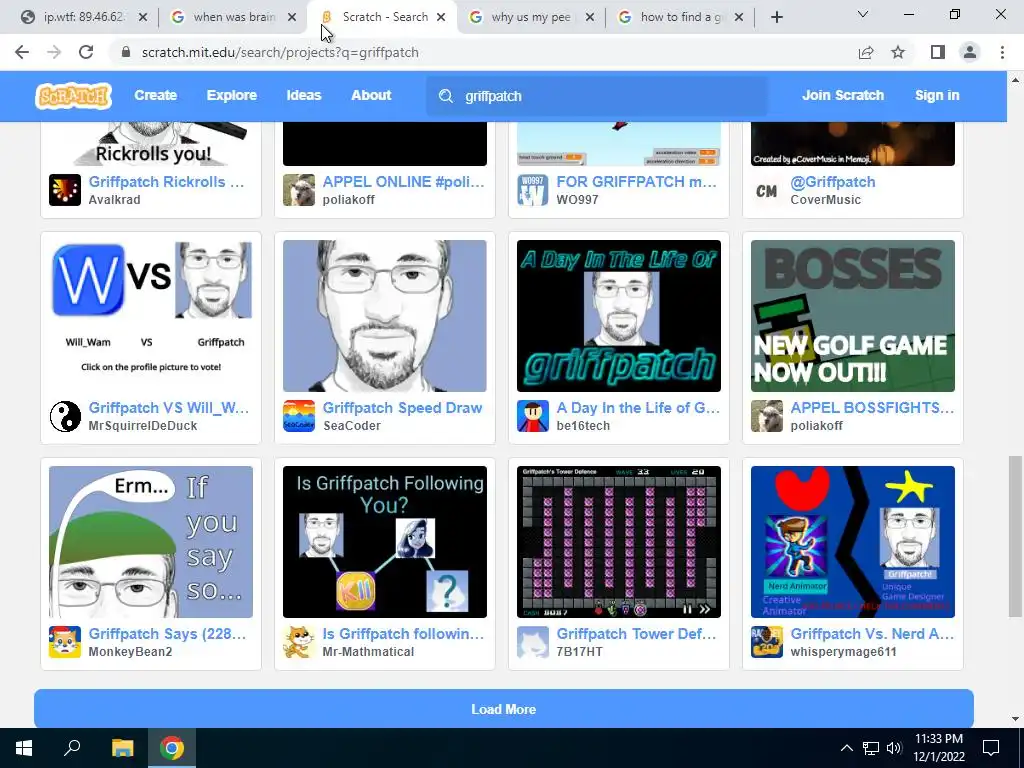Open the Chrome profile avatar icon
This screenshot has height=768, width=1024.
pos(970,52)
